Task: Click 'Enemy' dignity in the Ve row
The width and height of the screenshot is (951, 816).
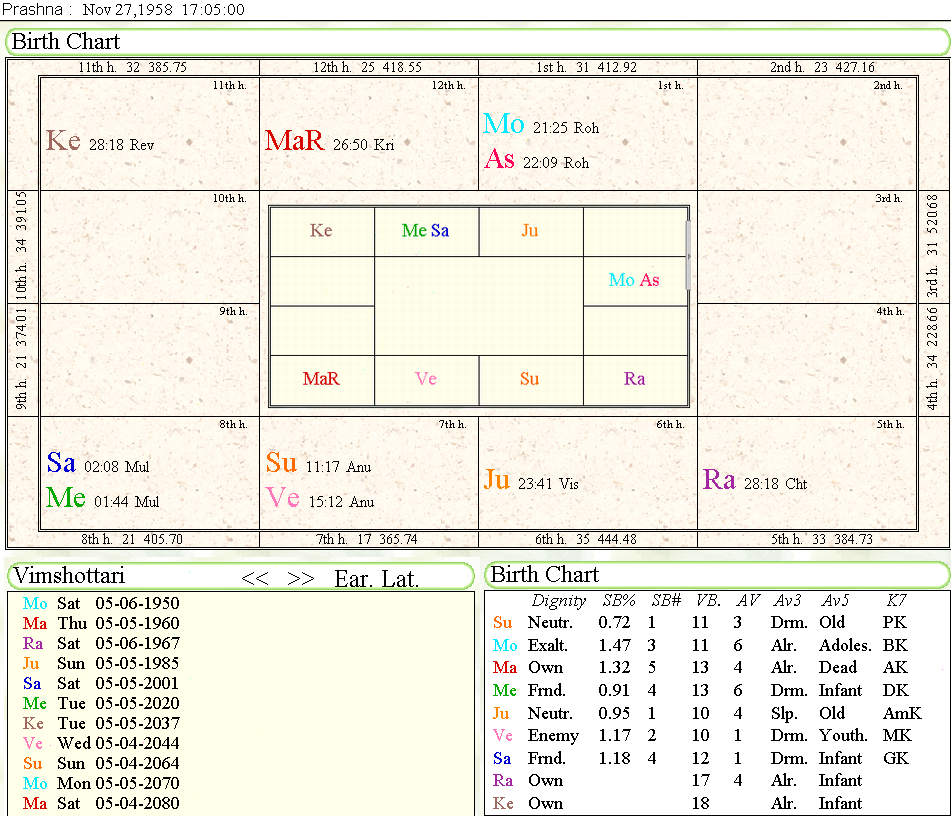Action: click(x=553, y=736)
